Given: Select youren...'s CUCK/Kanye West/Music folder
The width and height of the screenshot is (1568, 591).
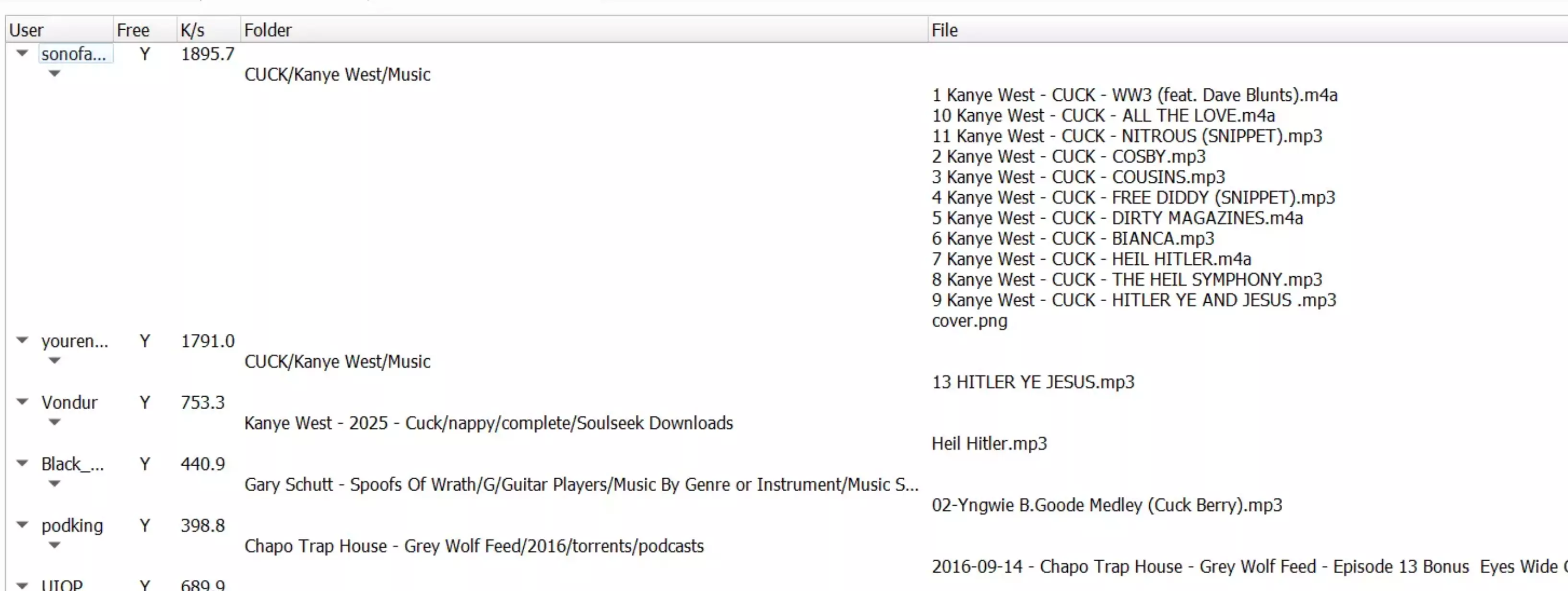Looking at the screenshot, I should point(337,362).
